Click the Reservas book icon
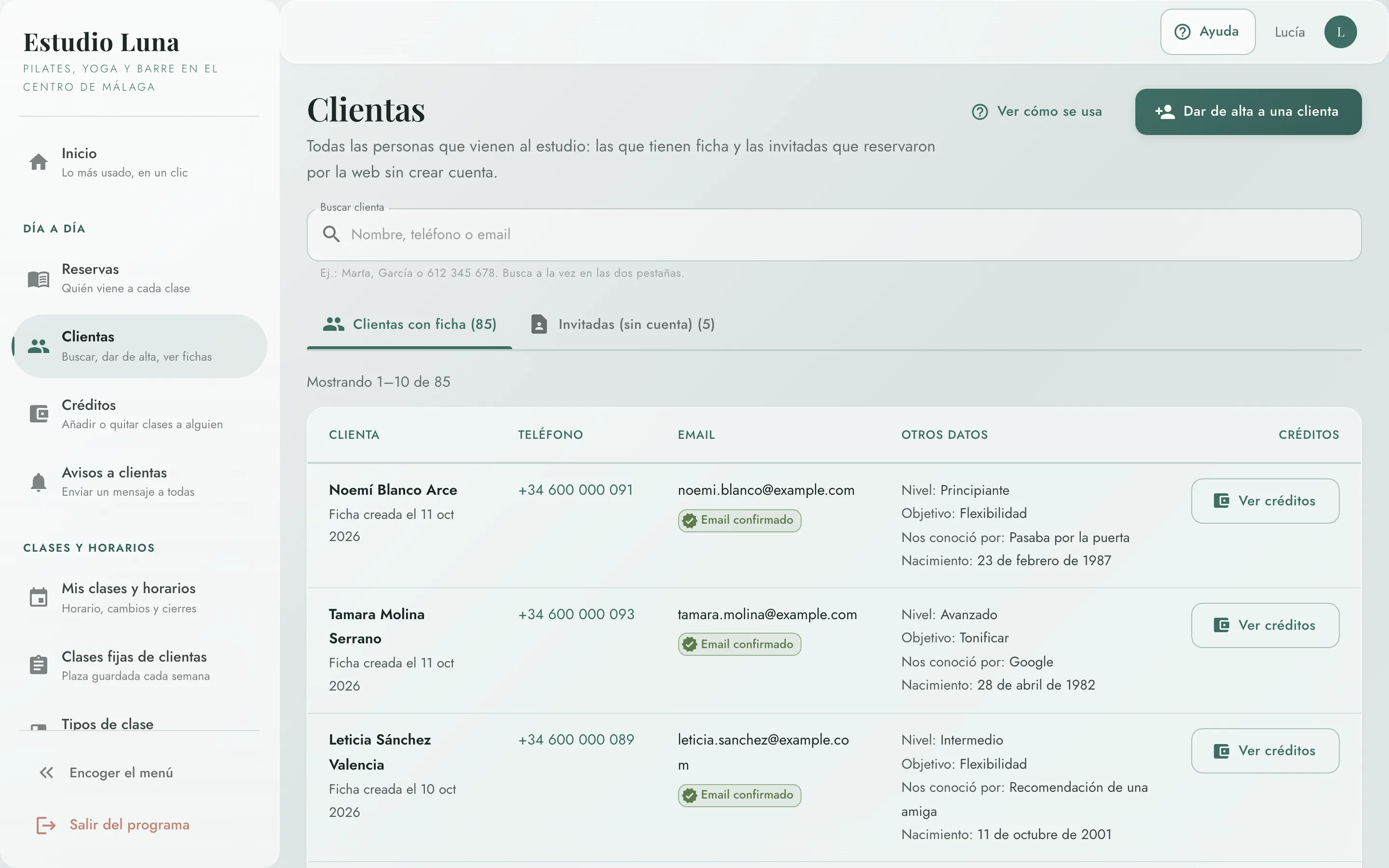The image size is (1389, 868). tap(39, 280)
